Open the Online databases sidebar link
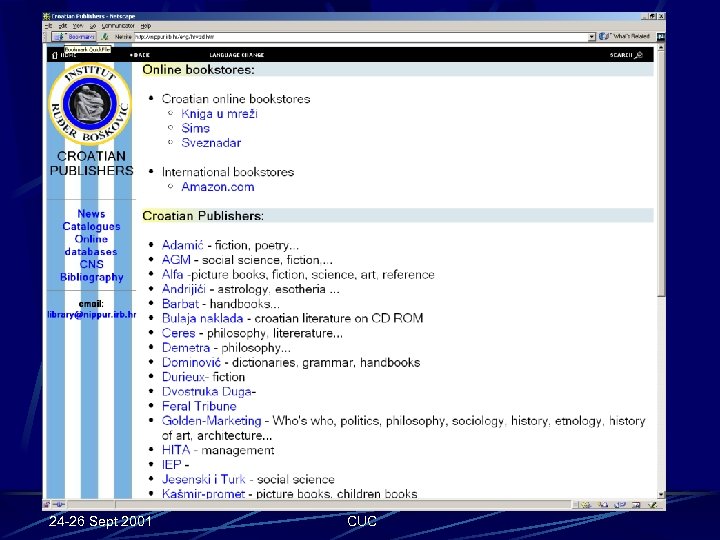The image size is (720, 540). coord(91,245)
